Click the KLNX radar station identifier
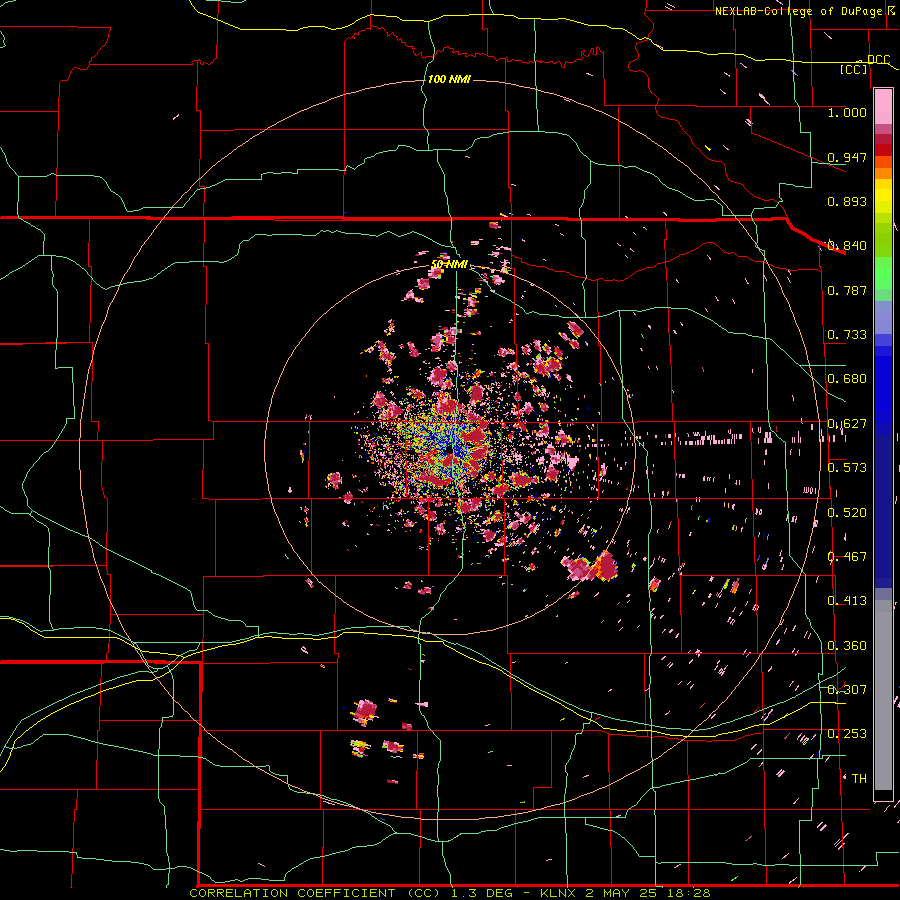Image resolution: width=900 pixels, height=900 pixels. click(560, 893)
